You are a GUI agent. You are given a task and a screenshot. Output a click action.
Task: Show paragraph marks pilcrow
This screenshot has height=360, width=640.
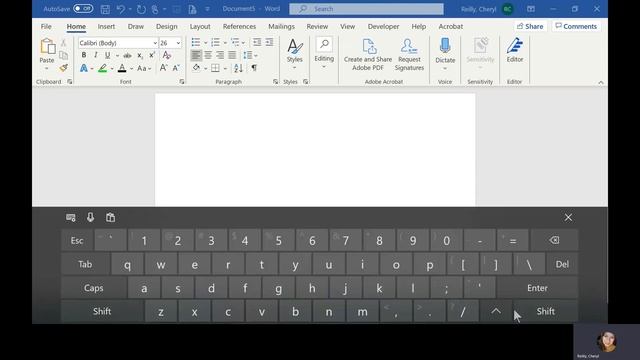point(254,68)
